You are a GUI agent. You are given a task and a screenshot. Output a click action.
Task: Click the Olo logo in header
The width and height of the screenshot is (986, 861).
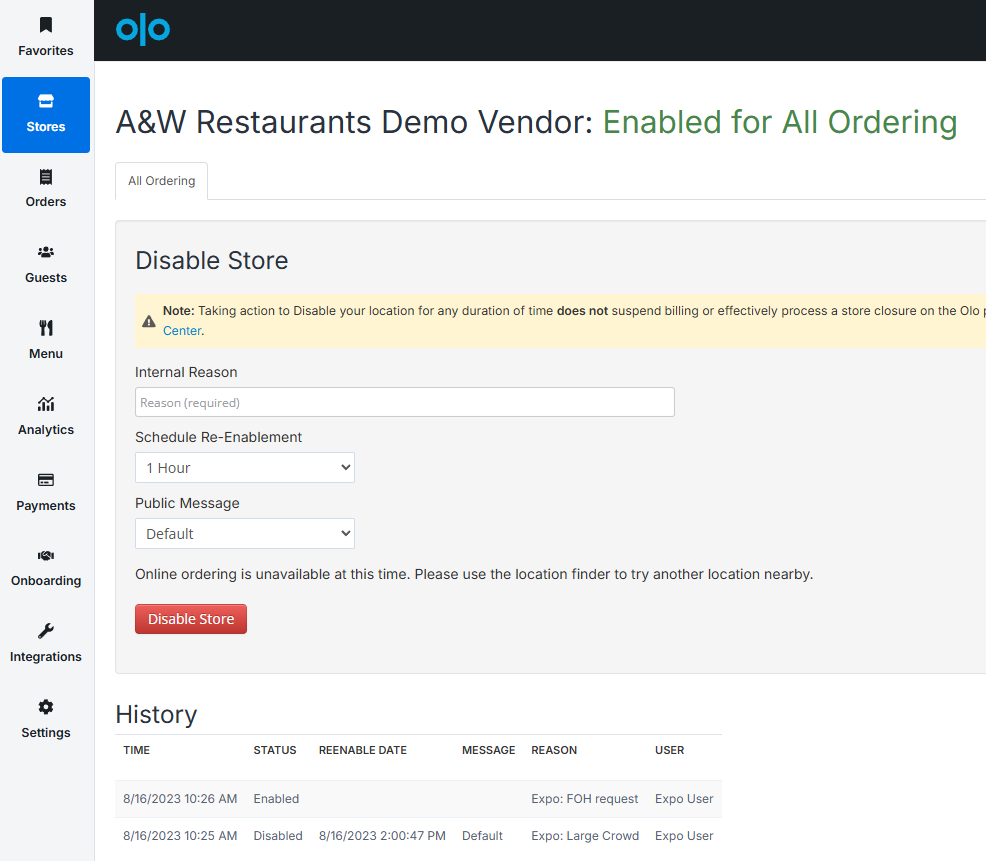(x=143, y=30)
